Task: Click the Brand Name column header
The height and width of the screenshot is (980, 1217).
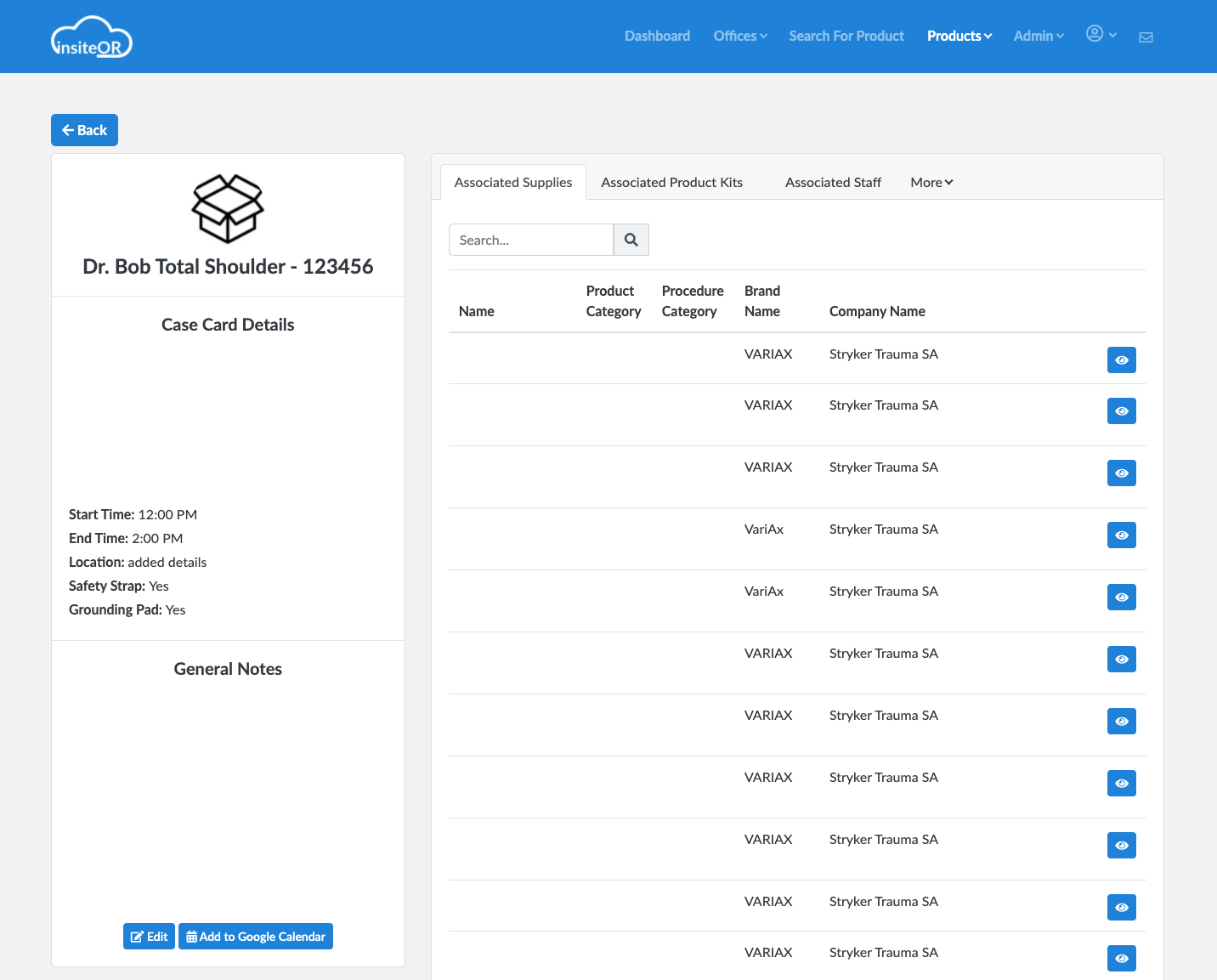Action: 762,301
